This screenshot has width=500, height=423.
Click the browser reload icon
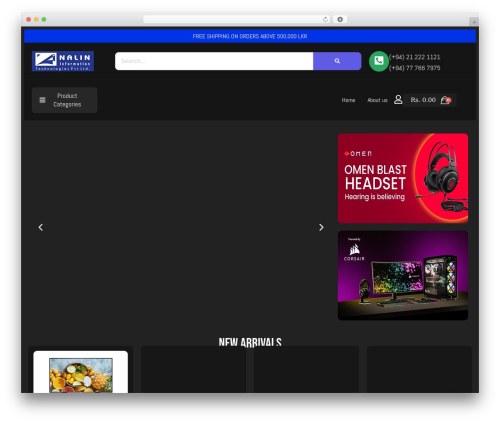point(325,19)
